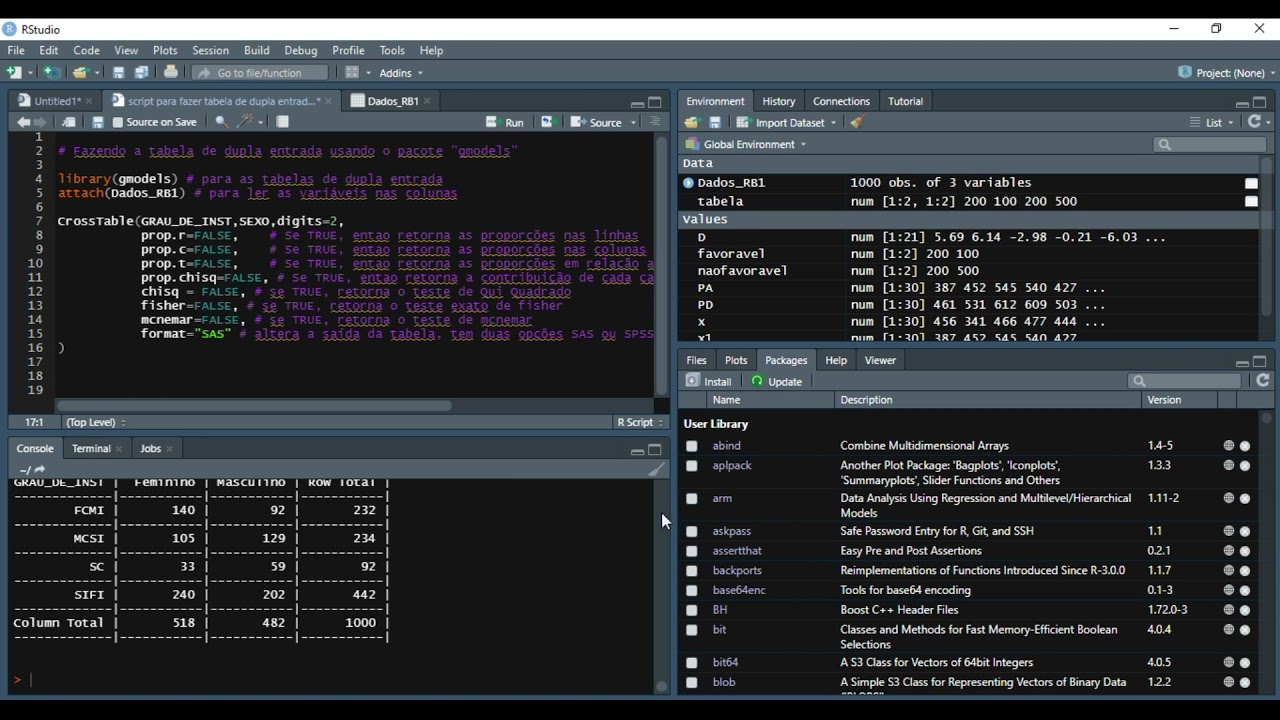This screenshot has height=720, width=1280.
Task: Load workspace in Environment pane
Action: 691,122
